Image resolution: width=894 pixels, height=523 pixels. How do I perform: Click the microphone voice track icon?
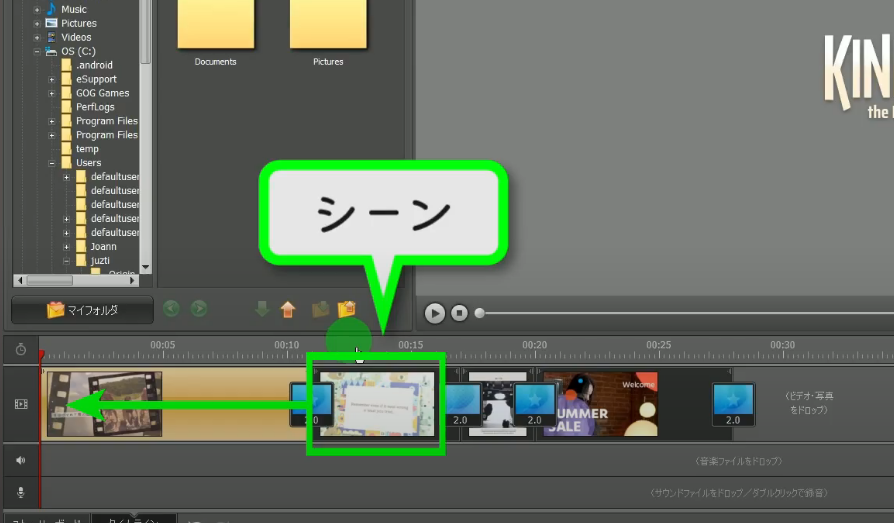(21, 493)
